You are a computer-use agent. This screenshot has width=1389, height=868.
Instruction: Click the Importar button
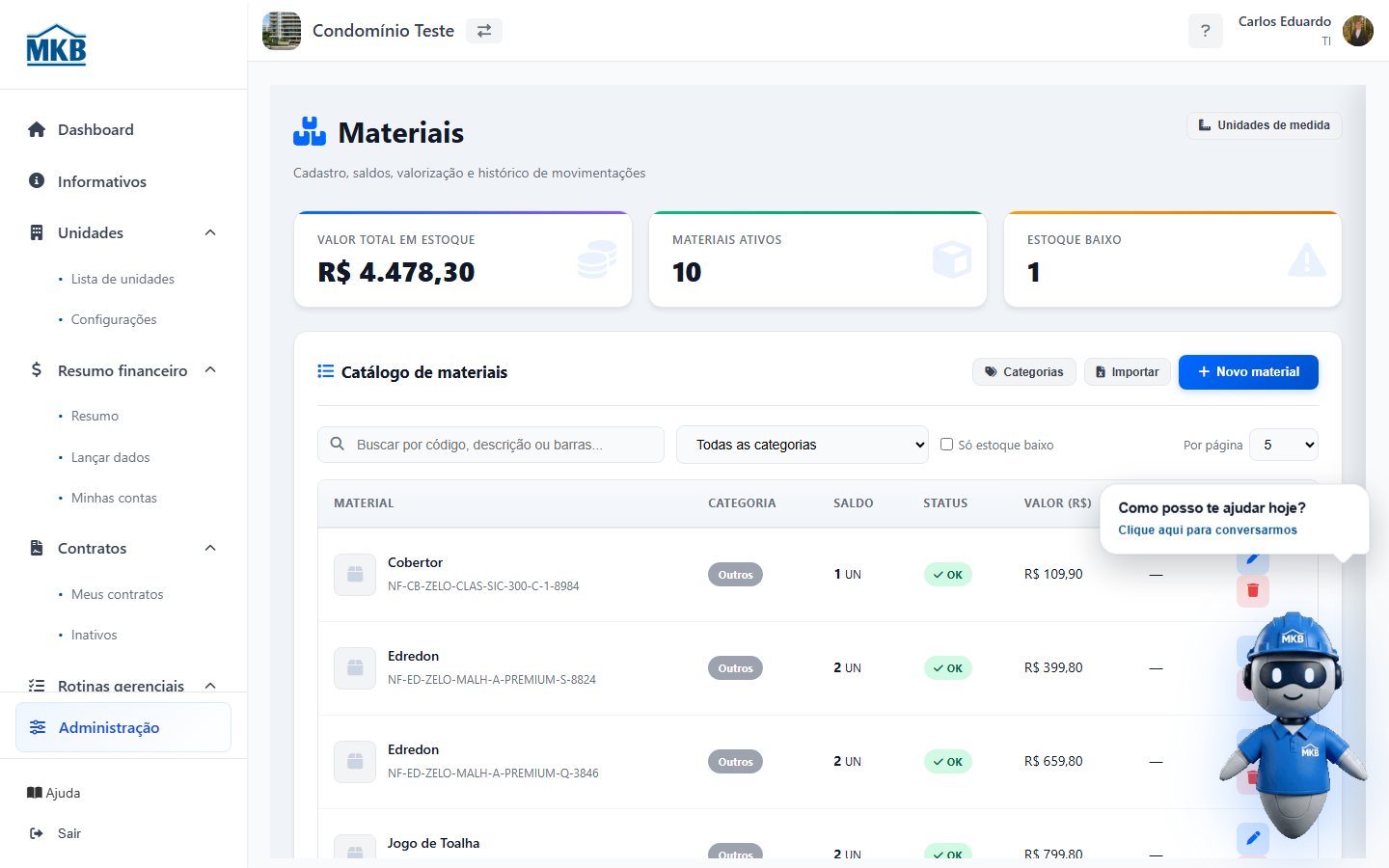1128,371
